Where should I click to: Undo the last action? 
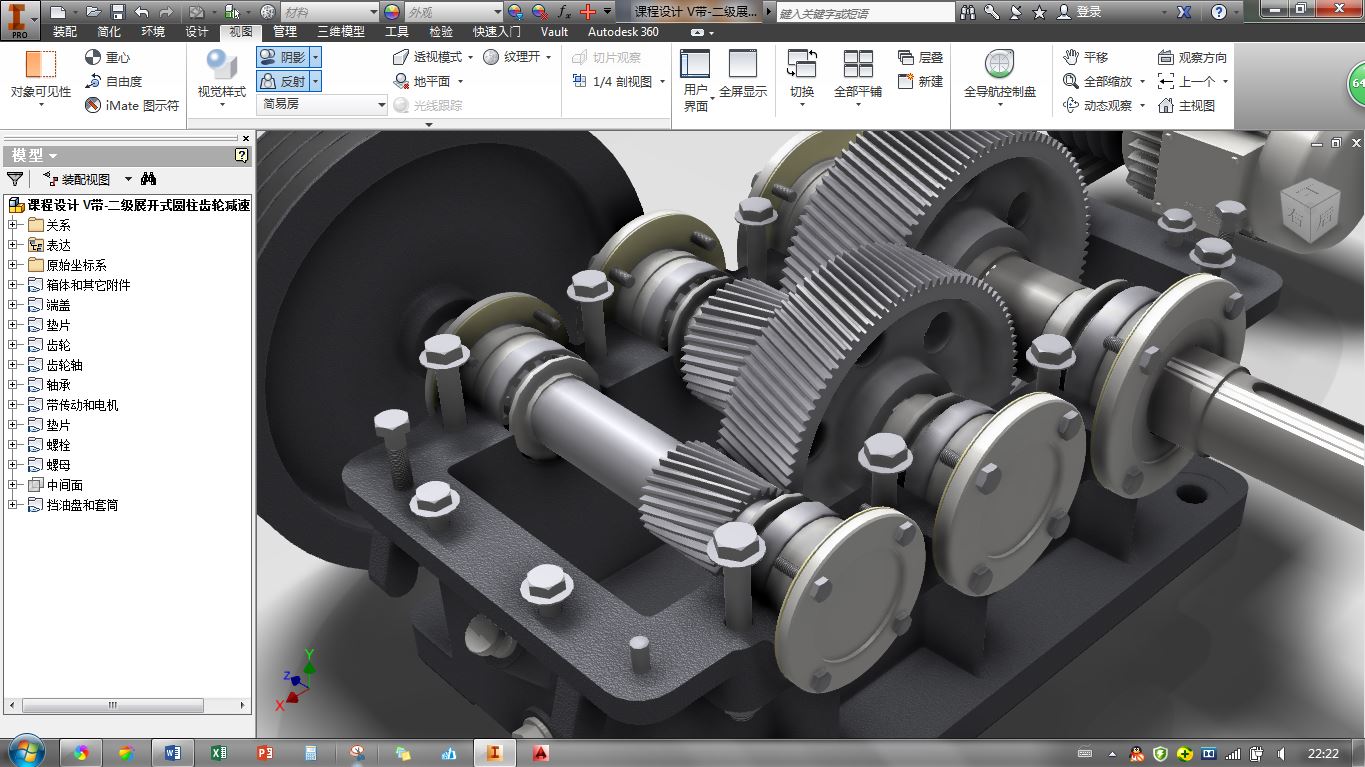pos(141,12)
